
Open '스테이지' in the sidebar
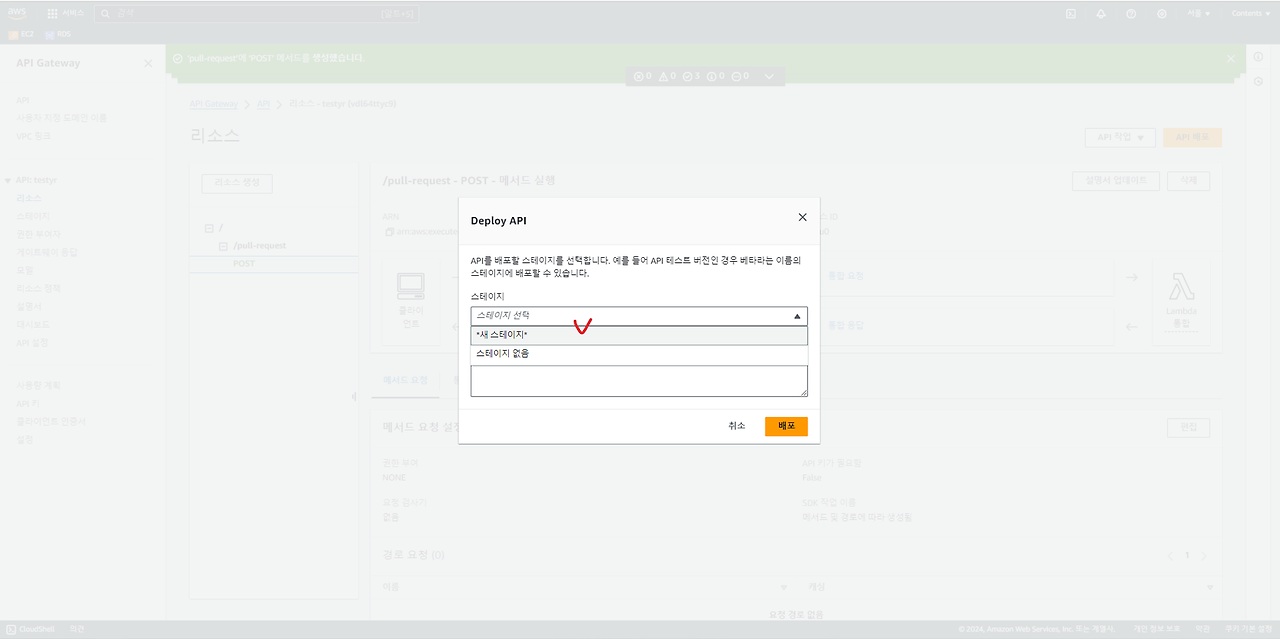33,216
